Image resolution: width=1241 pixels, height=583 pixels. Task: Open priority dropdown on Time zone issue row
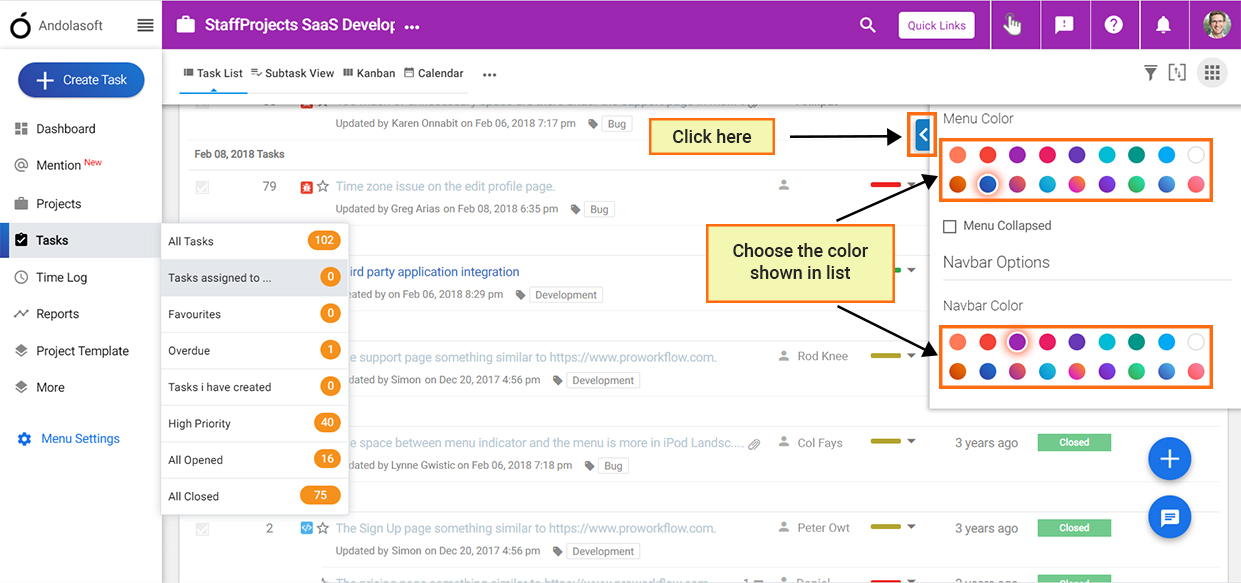tap(911, 185)
